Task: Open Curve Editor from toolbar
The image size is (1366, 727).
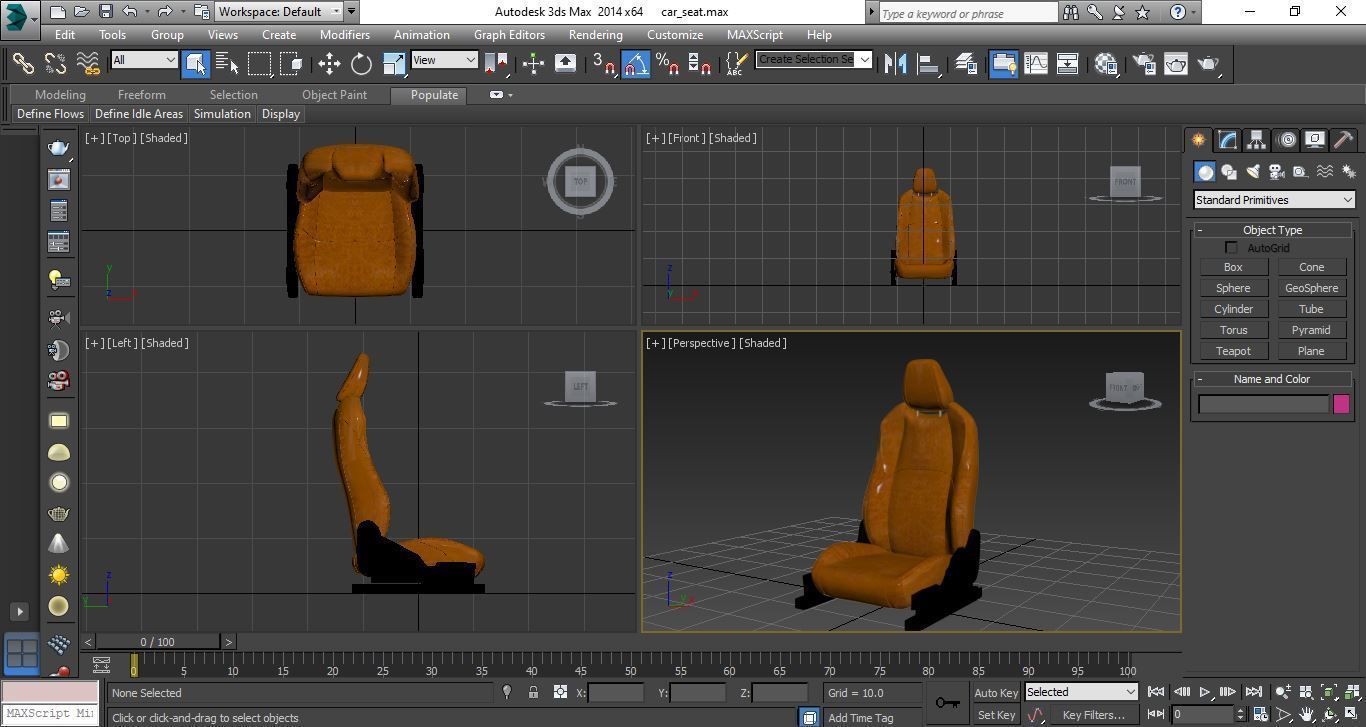Action: tap(1036, 63)
